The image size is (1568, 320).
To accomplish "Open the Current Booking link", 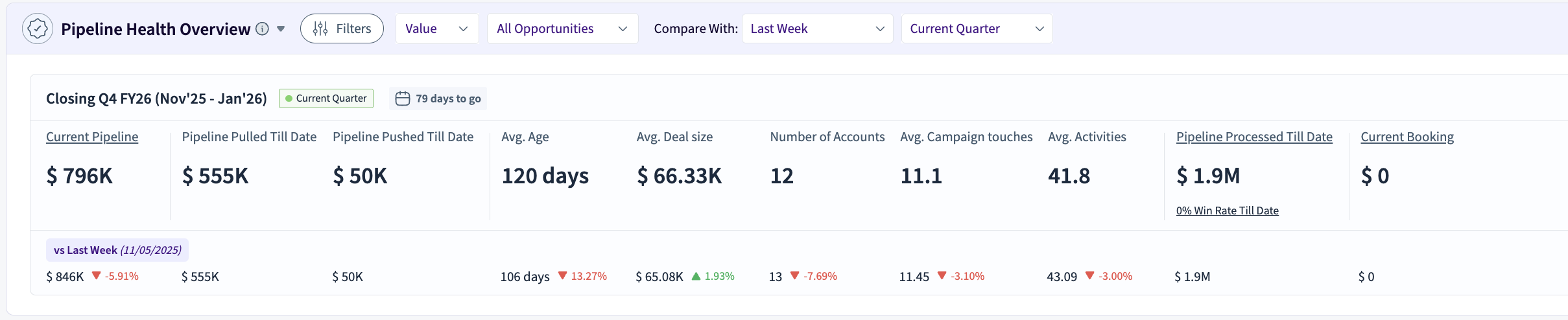I will pos(1407,137).
